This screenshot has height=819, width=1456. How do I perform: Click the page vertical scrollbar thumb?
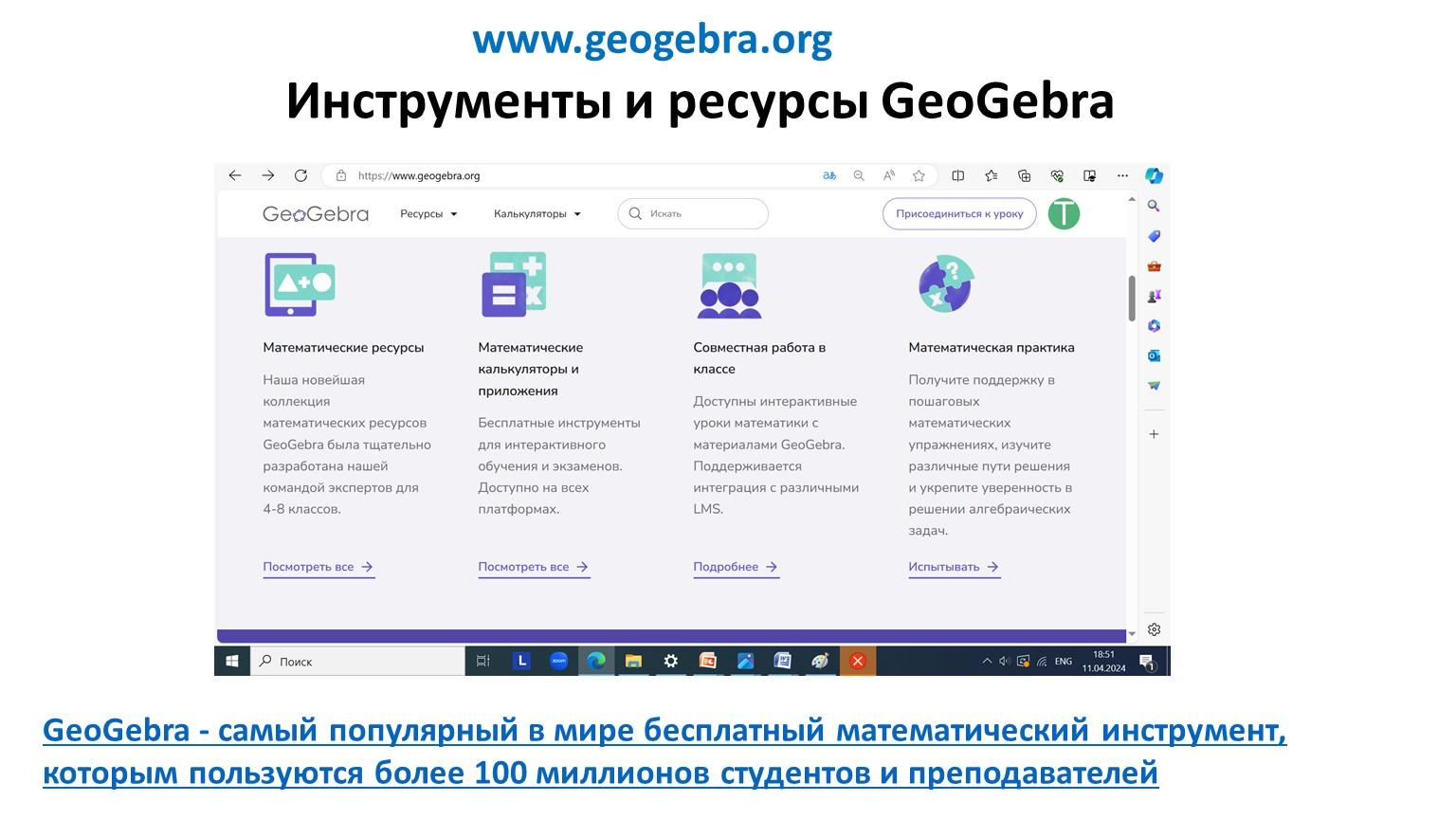[1132, 299]
